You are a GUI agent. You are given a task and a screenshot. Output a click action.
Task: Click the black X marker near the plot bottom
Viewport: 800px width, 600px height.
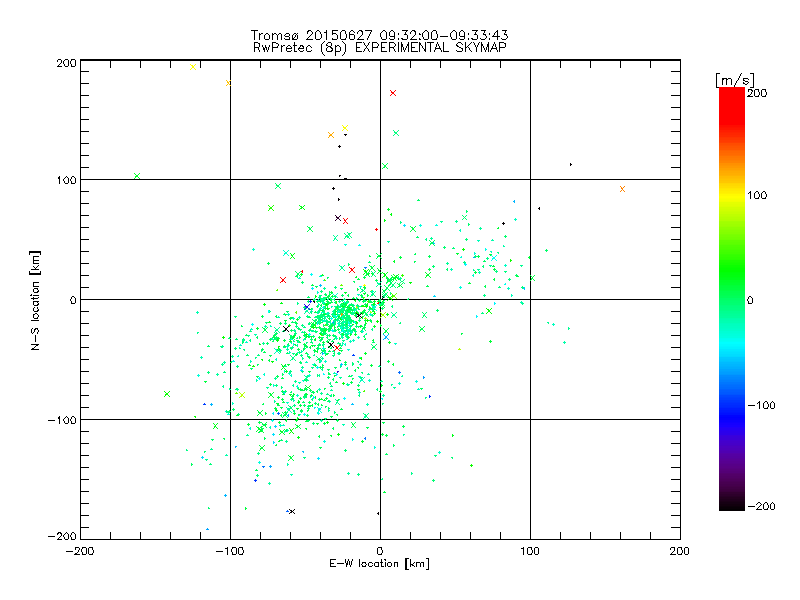pos(292,511)
